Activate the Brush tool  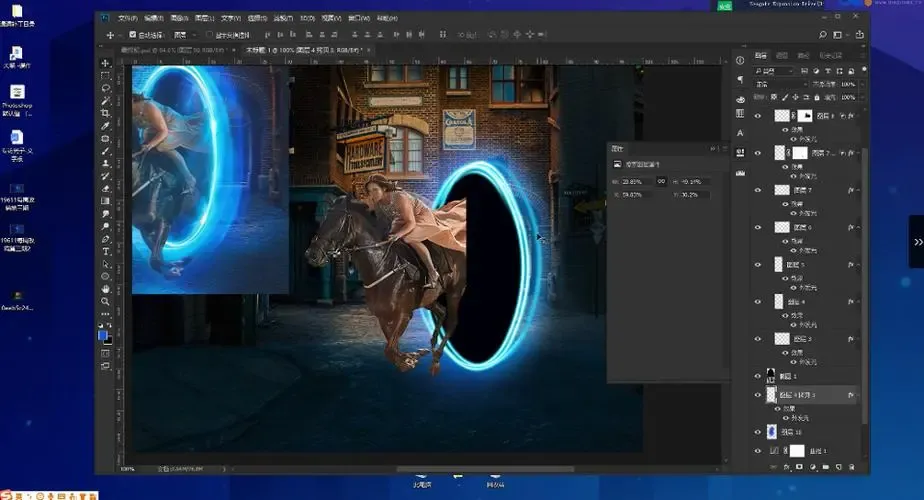106,151
